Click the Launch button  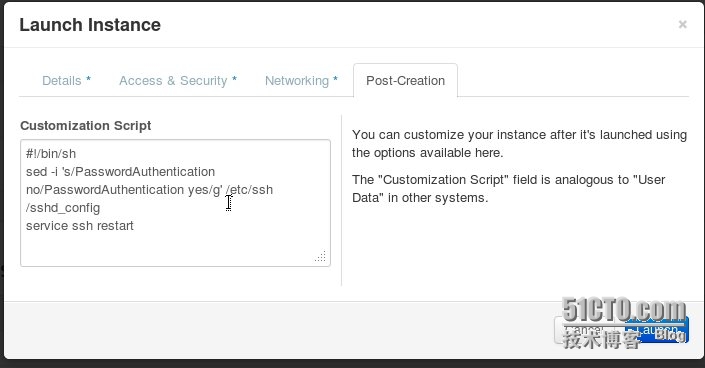(x=657, y=330)
